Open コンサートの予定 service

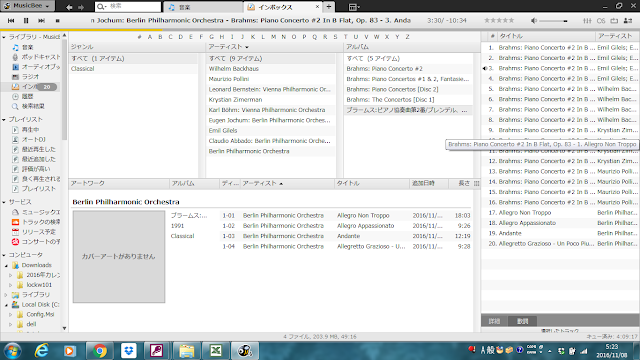[41, 241]
